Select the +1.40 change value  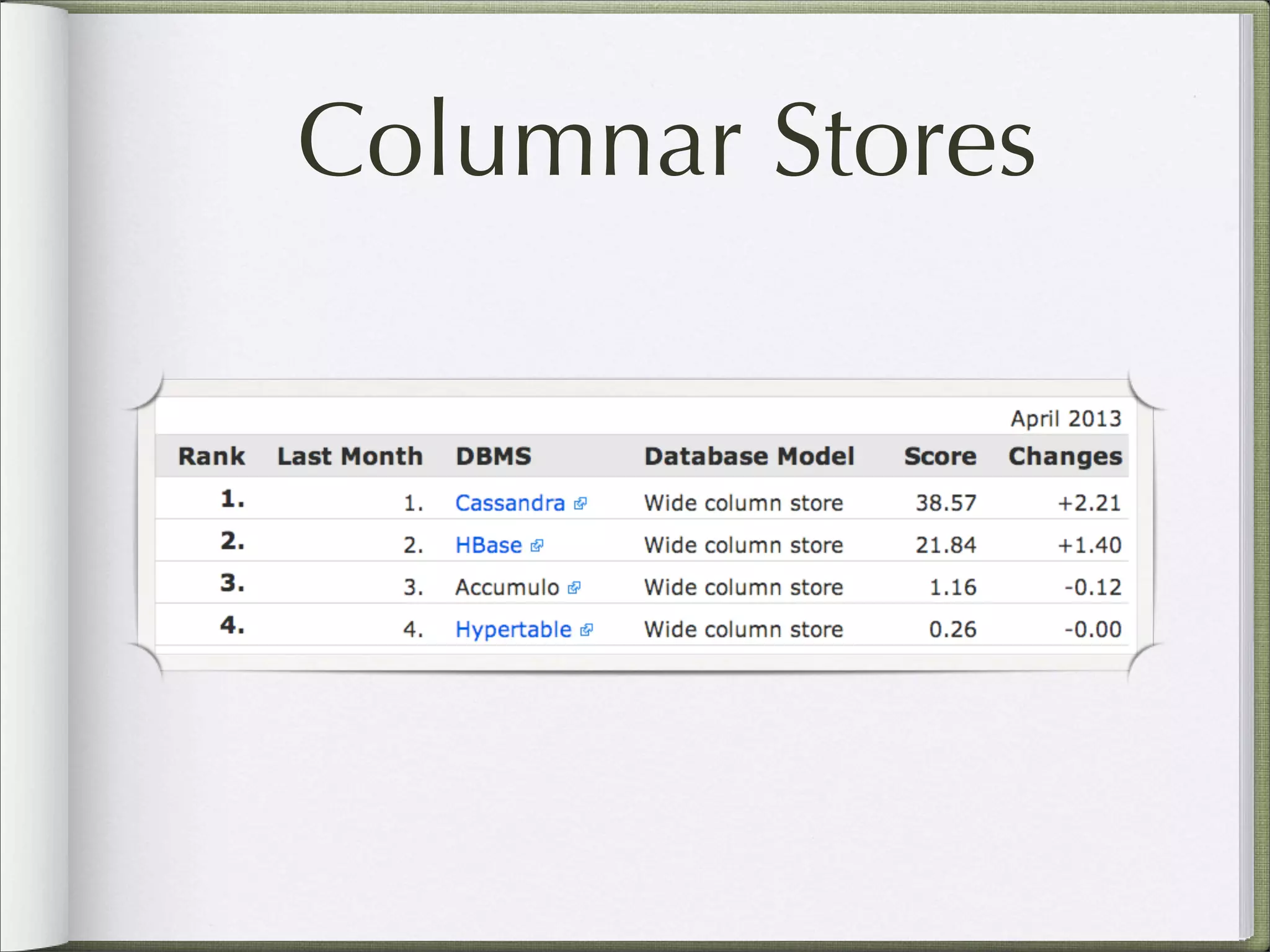pyautogui.click(x=1090, y=545)
